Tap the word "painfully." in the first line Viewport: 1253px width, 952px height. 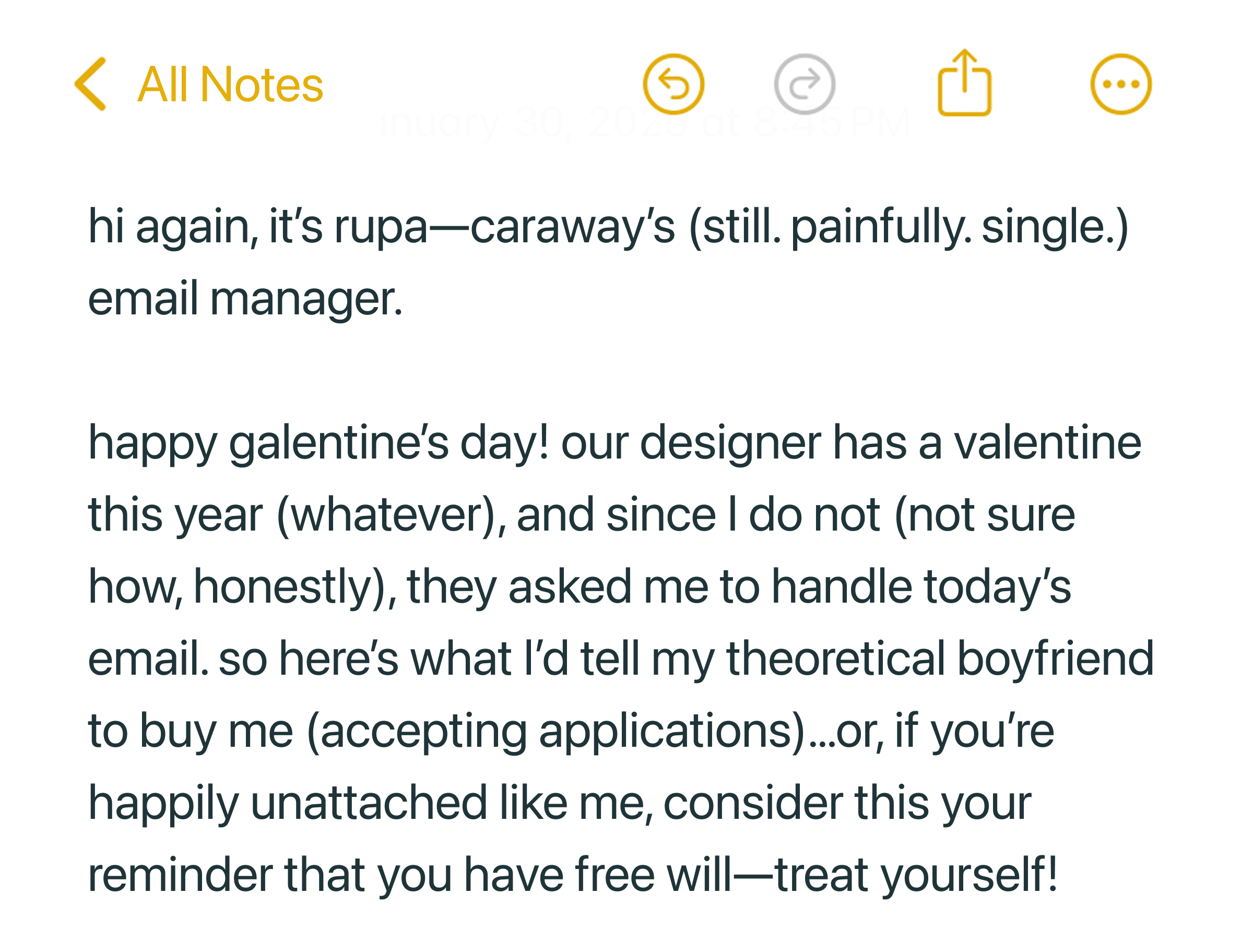click(x=881, y=228)
